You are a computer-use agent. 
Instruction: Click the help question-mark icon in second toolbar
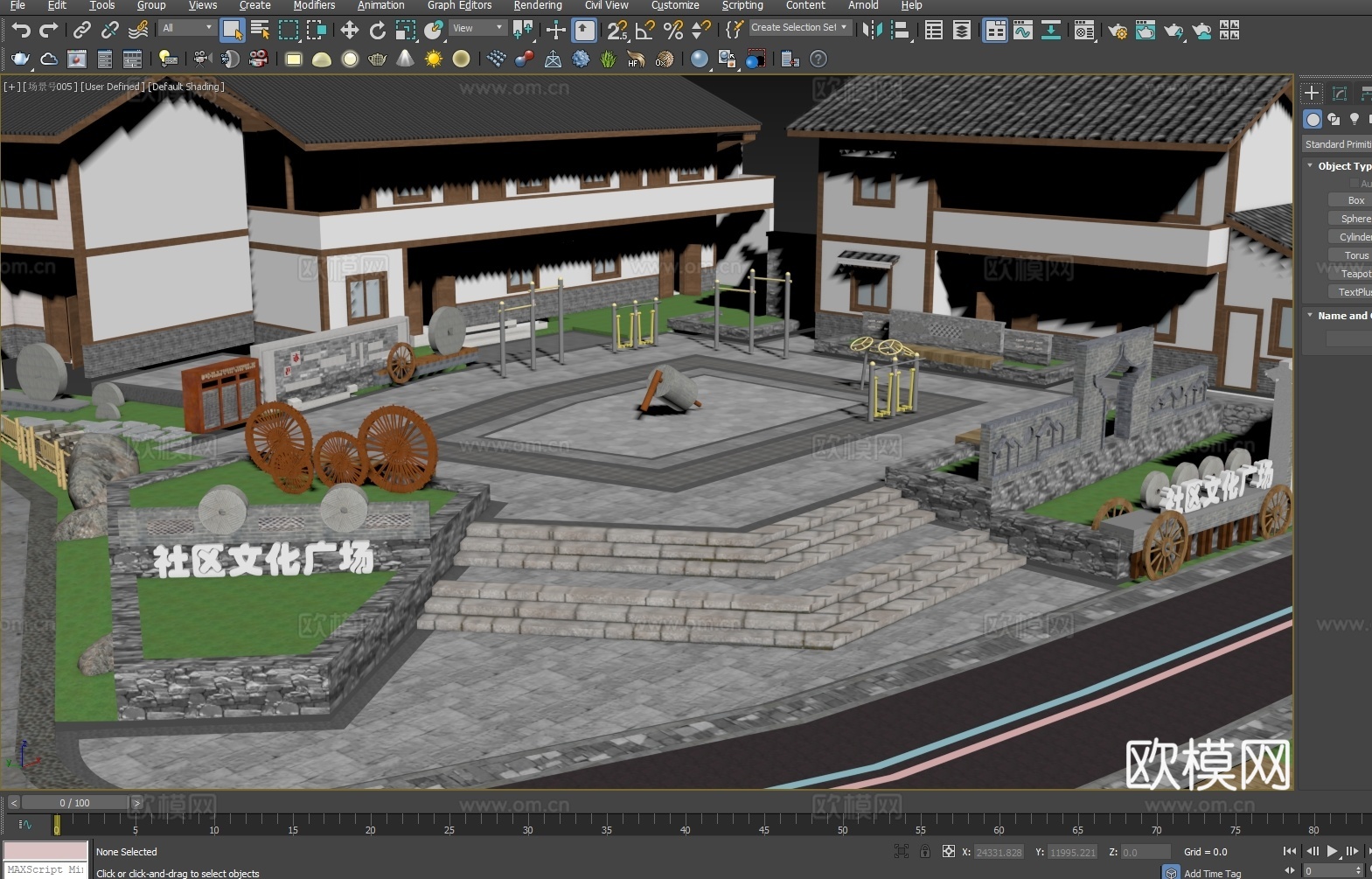coord(818,59)
